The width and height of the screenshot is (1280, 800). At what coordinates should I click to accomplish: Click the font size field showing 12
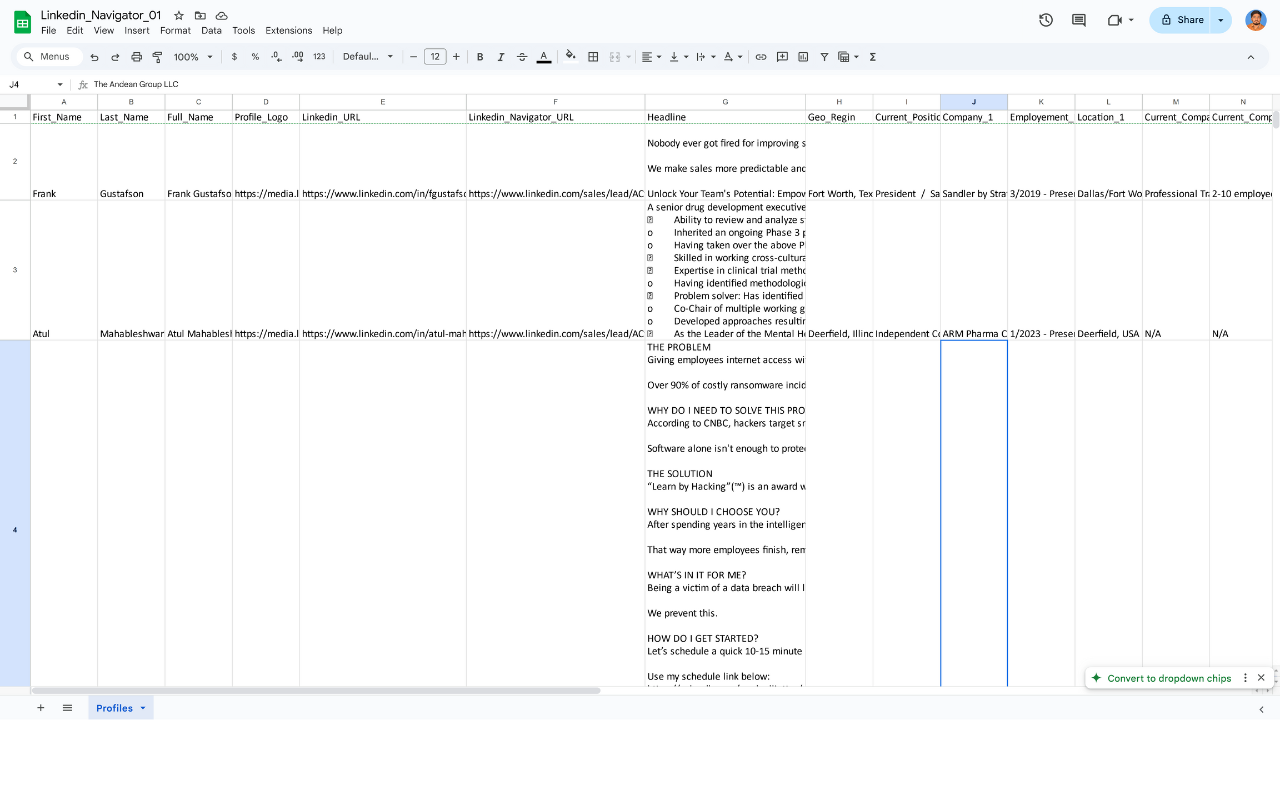click(435, 57)
